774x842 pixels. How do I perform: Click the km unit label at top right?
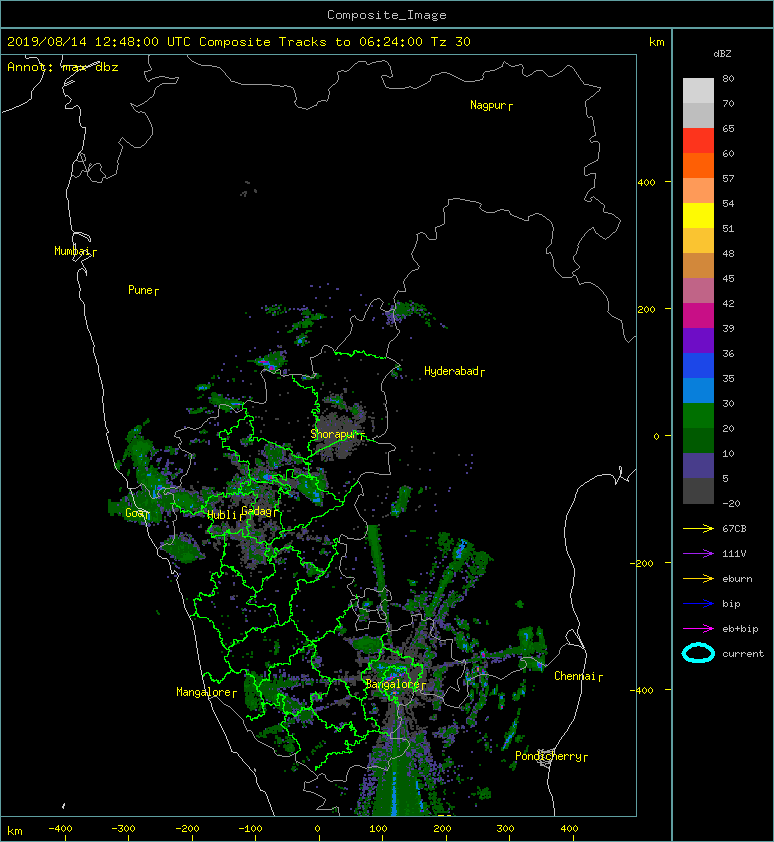[657, 42]
